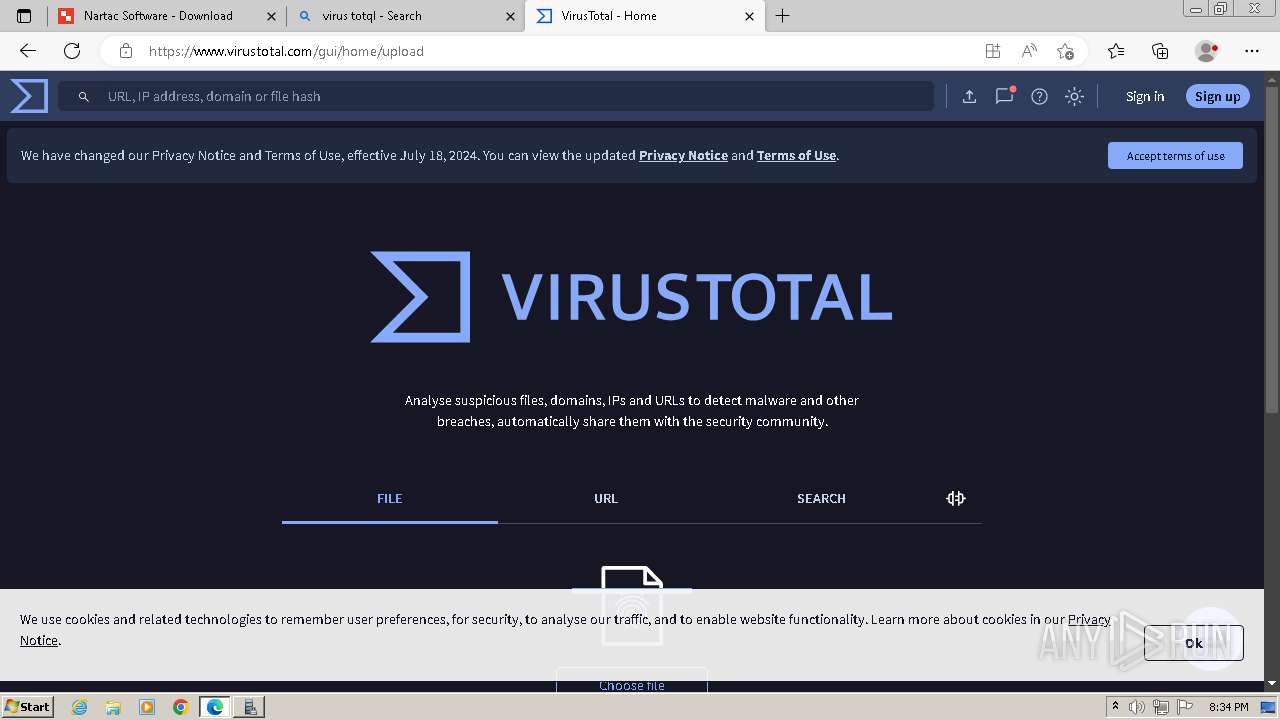
Task: Select the SEARCH tab
Action: click(821, 498)
